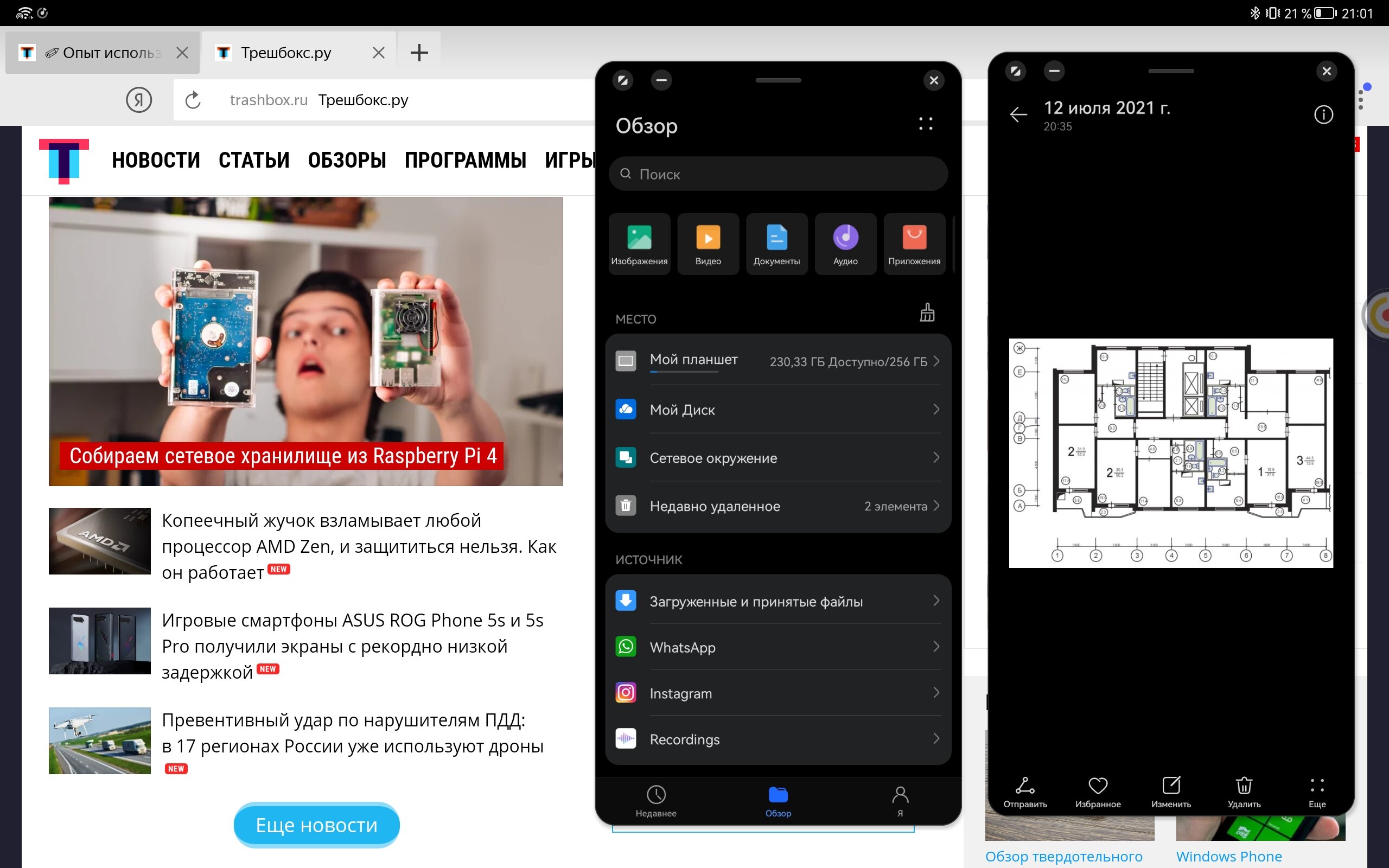The width and height of the screenshot is (1389, 868).
Task: Tap the Отправить share icon
Action: pyautogui.click(x=1025, y=792)
